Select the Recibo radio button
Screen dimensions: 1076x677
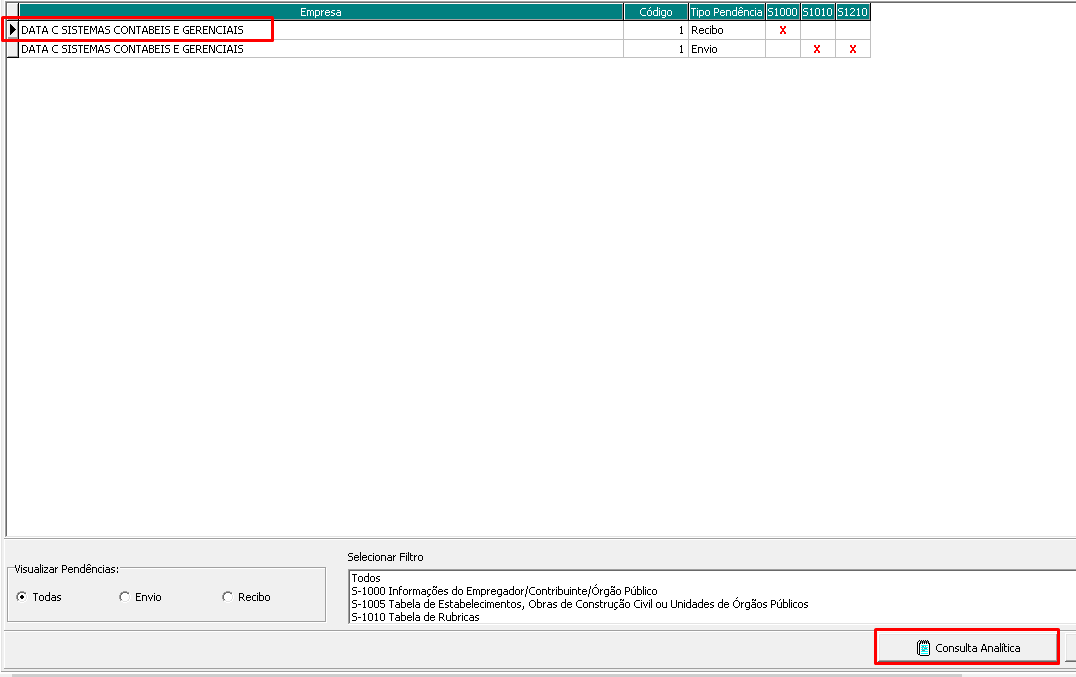pos(227,597)
